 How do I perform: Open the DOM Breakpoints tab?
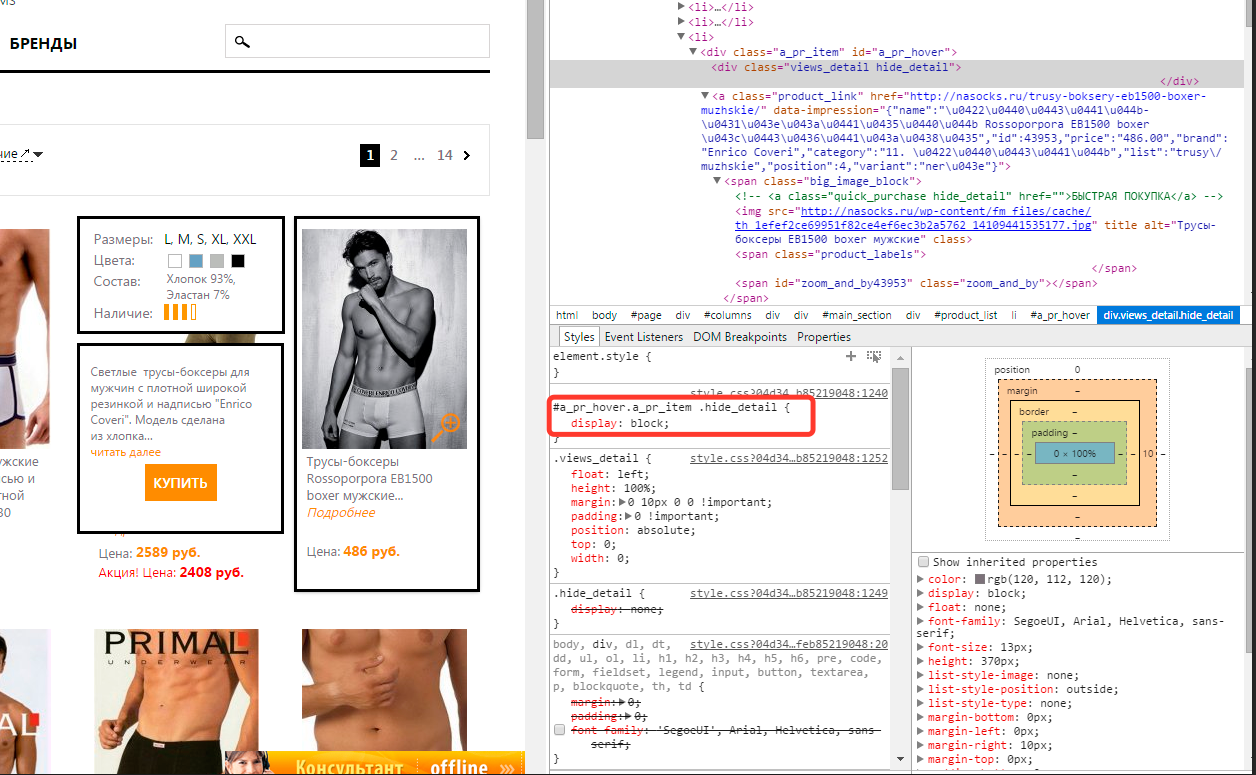coord(740,337)
